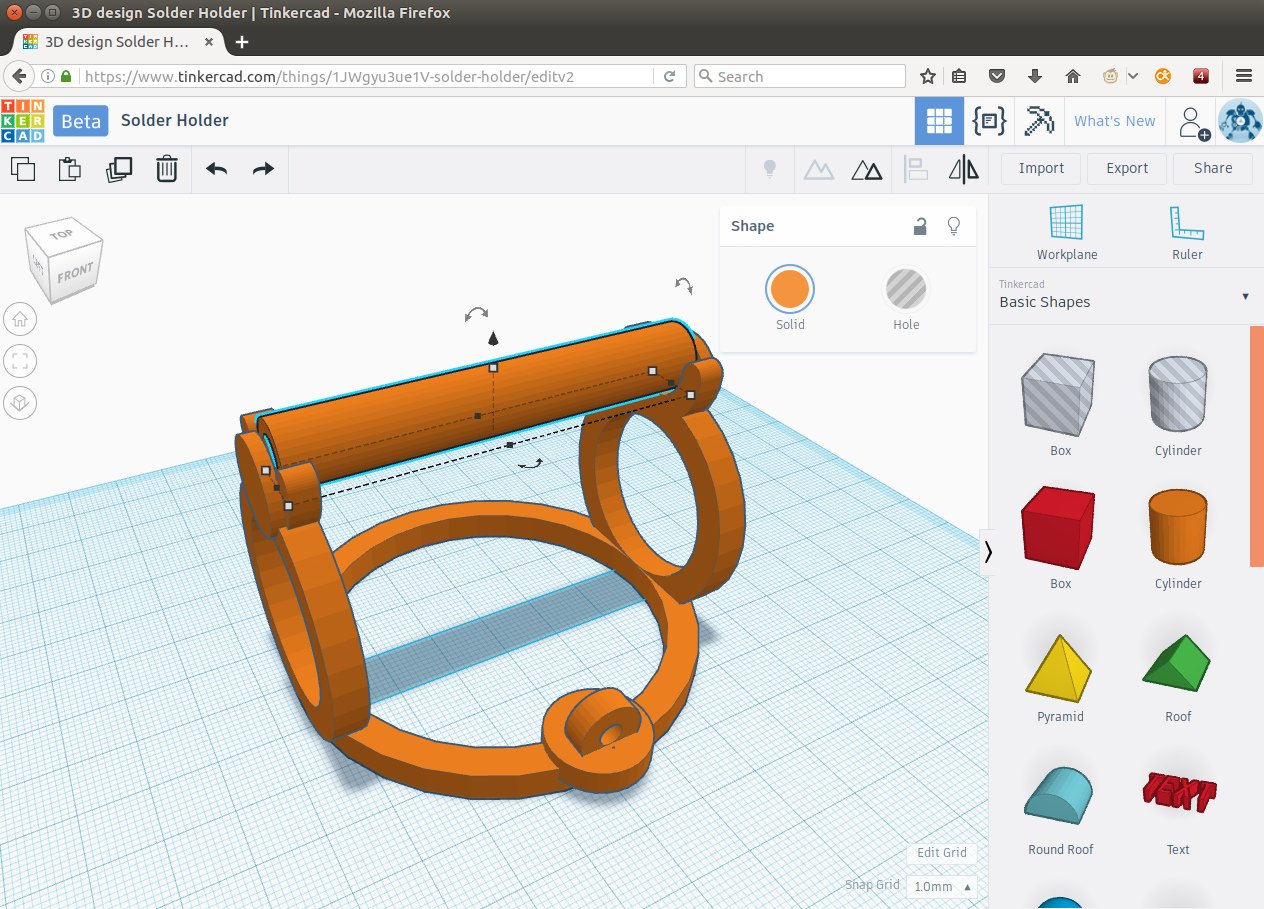Click the Copy icon in toolbar
Viewport: 1264px width, 909px height.
22,169
